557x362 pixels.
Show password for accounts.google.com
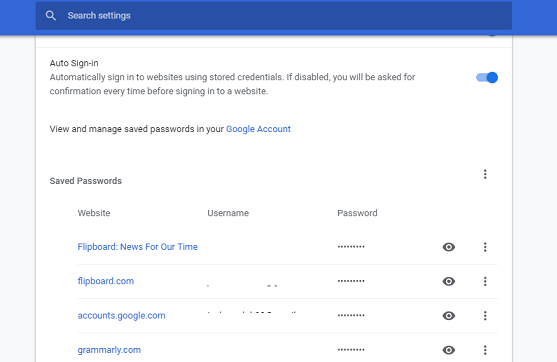point(449,315)
